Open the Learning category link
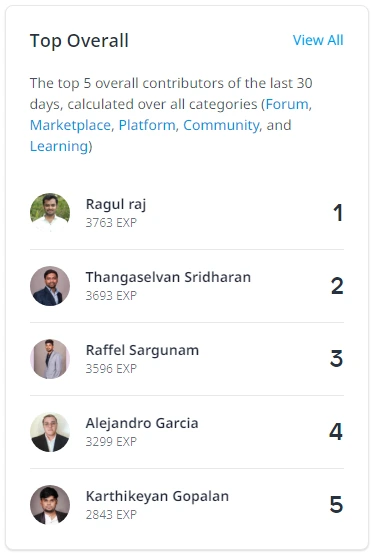This screenshot has height=556, width=376. 59,146
